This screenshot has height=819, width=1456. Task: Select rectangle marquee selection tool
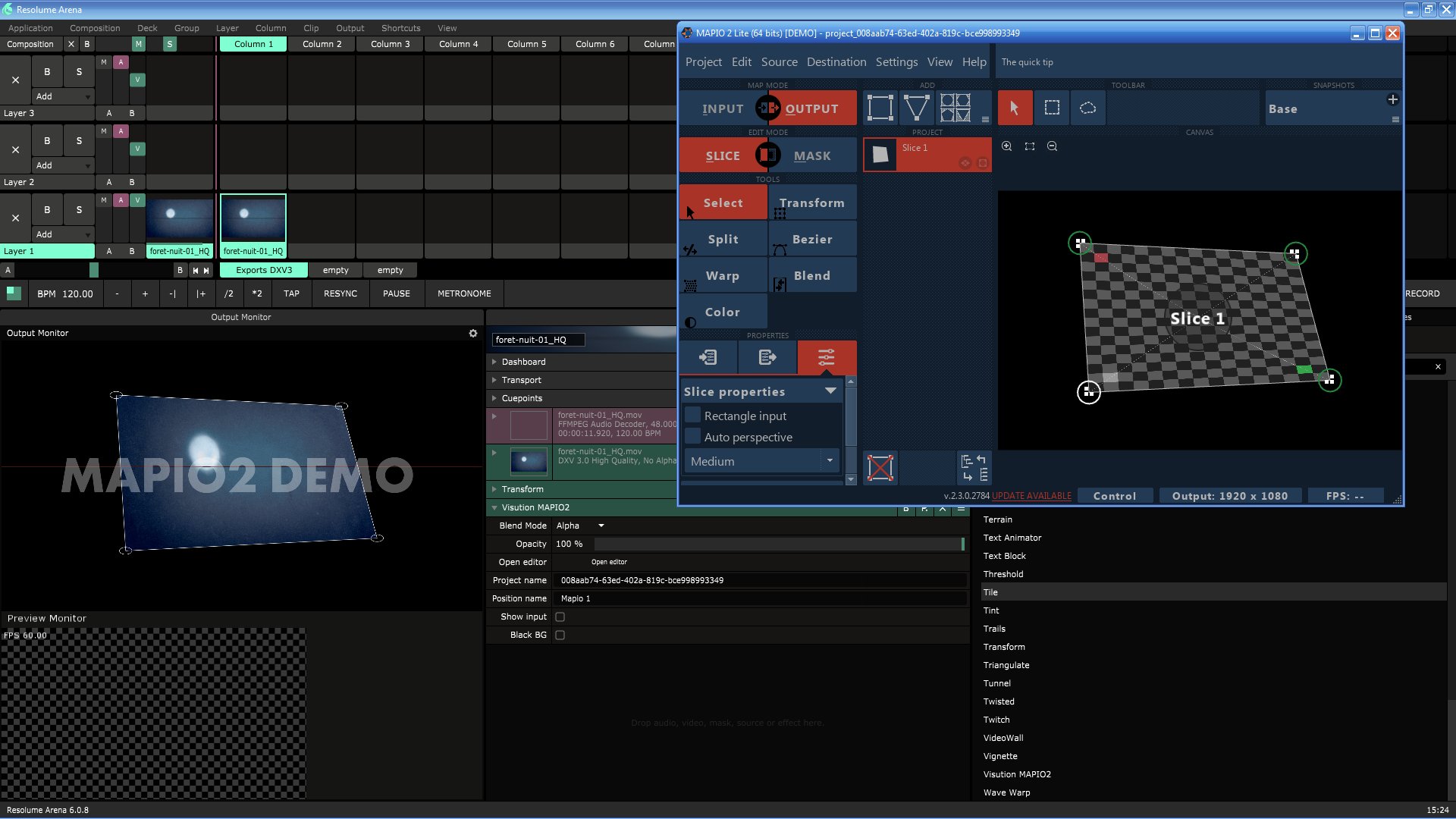(1052, 108)
